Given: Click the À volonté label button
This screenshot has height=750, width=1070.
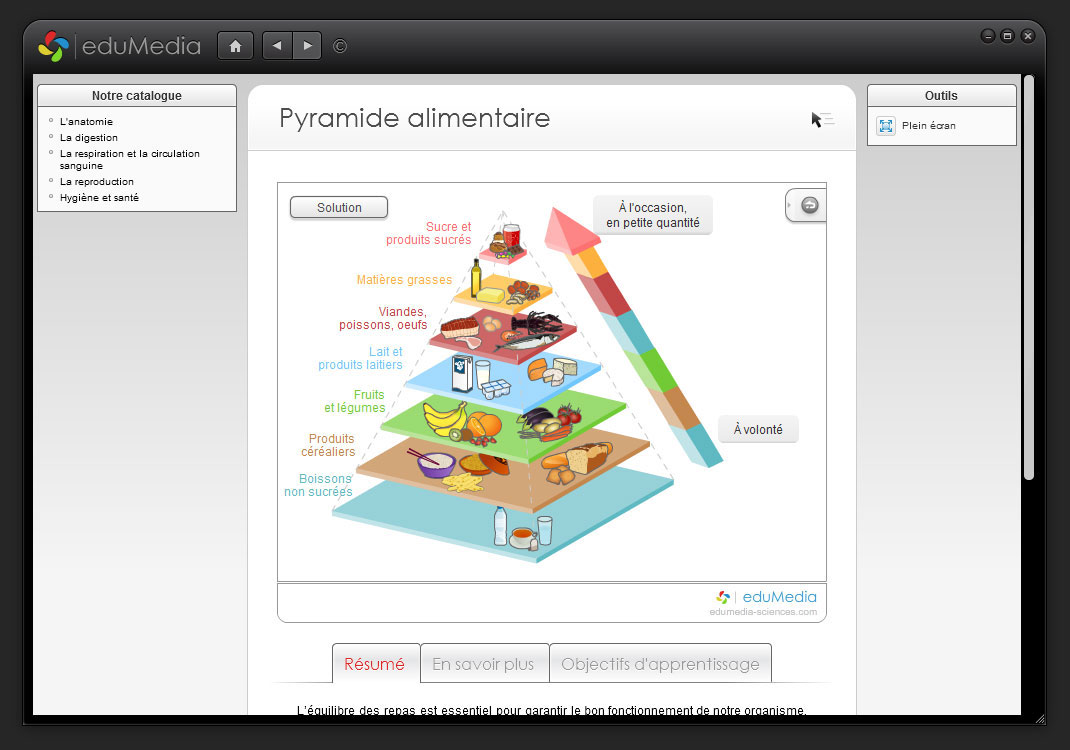Looking at the screenshot, I should tap(758, 430).
